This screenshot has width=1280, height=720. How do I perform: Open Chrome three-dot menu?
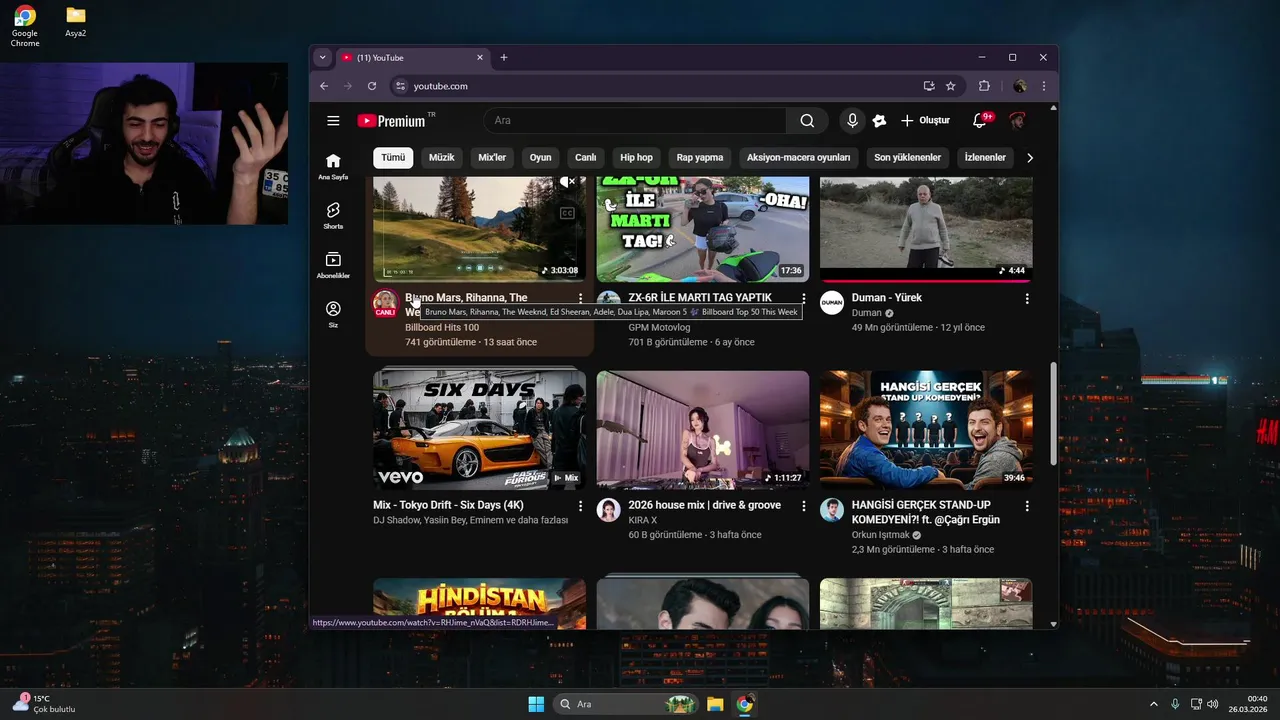[1044, 86]
